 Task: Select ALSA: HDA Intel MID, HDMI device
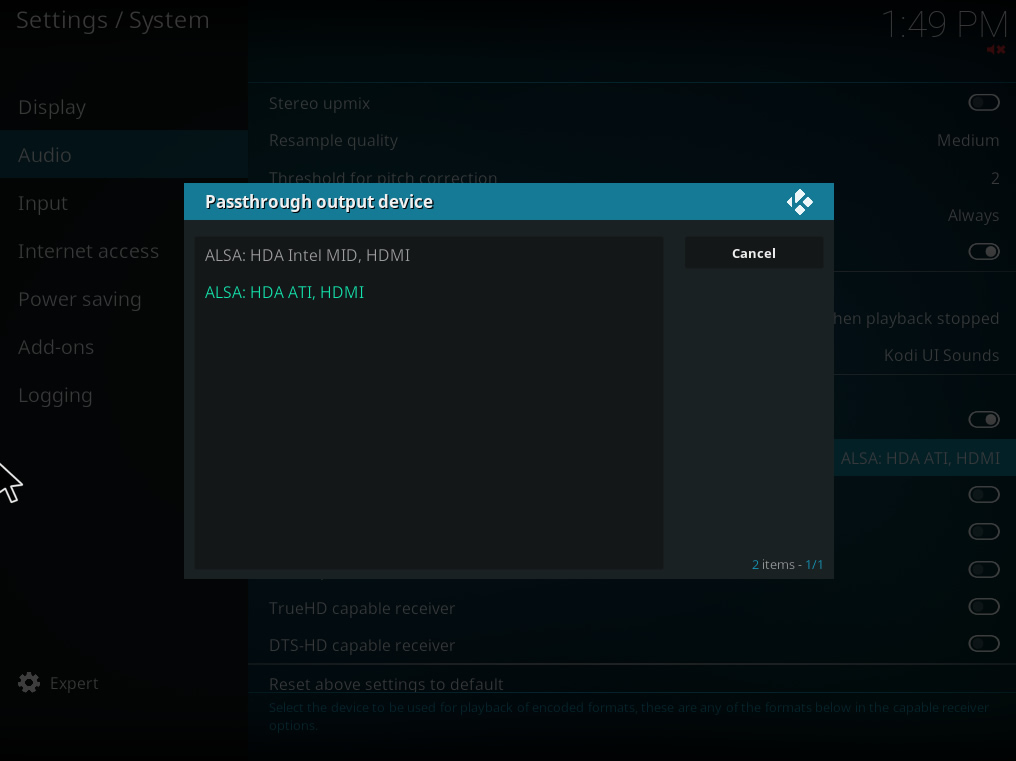pos(308,255)
